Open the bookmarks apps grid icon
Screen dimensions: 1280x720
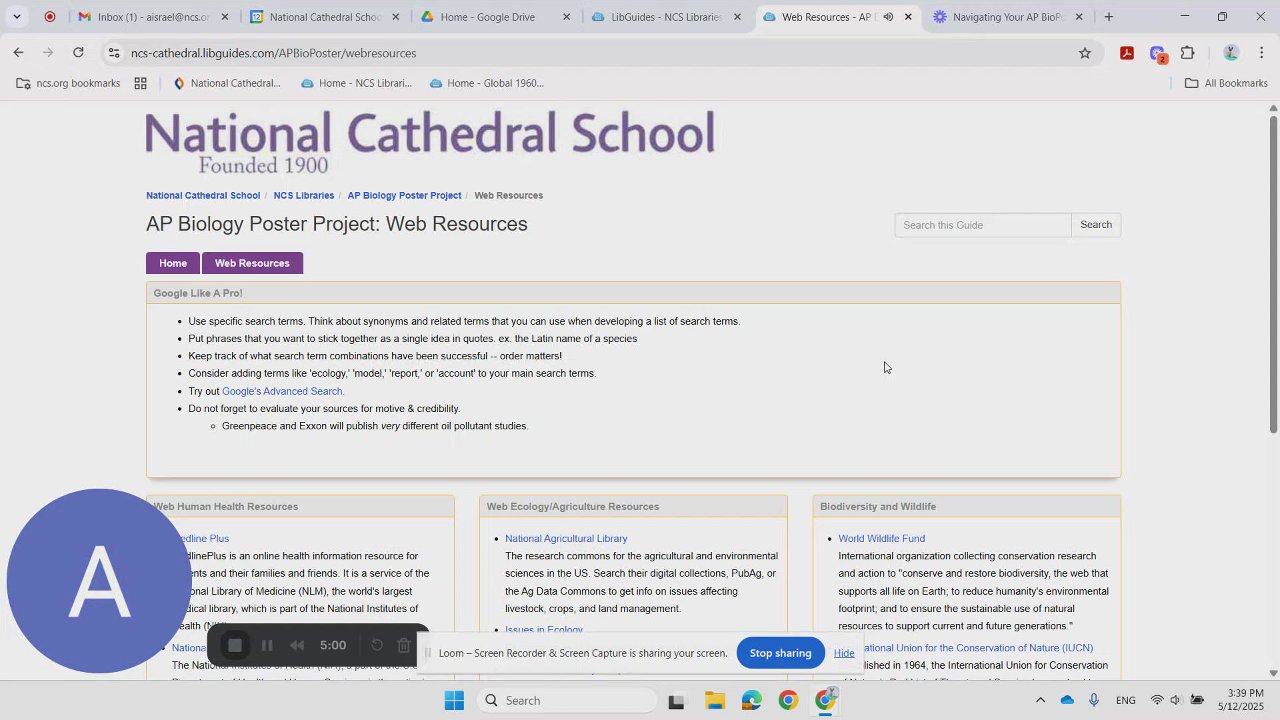(x=141, y=83)
